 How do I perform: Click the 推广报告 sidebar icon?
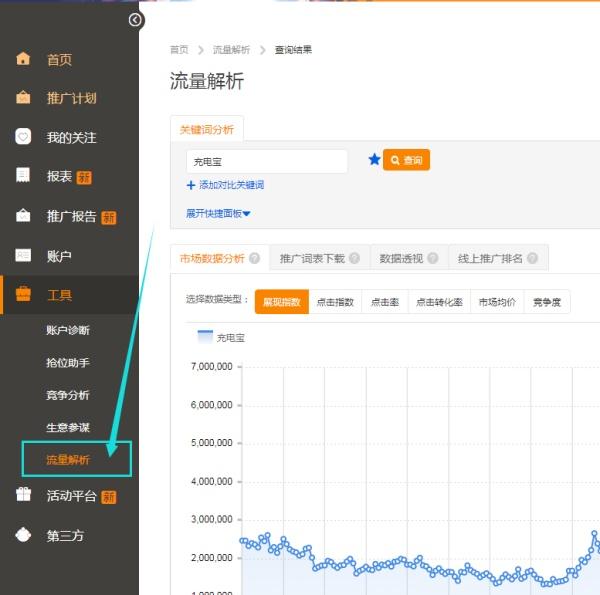point(23,215)
